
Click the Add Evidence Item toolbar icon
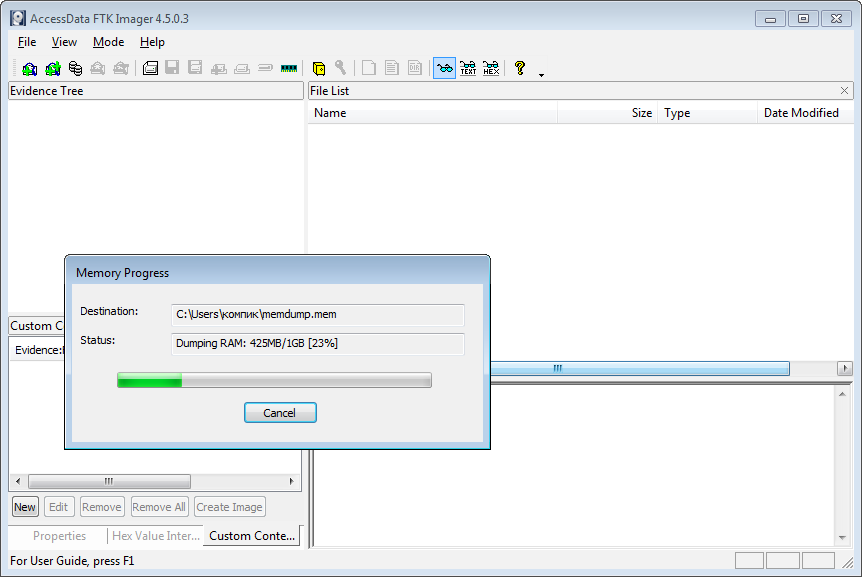pyautogui.click(x=30, y=68)
